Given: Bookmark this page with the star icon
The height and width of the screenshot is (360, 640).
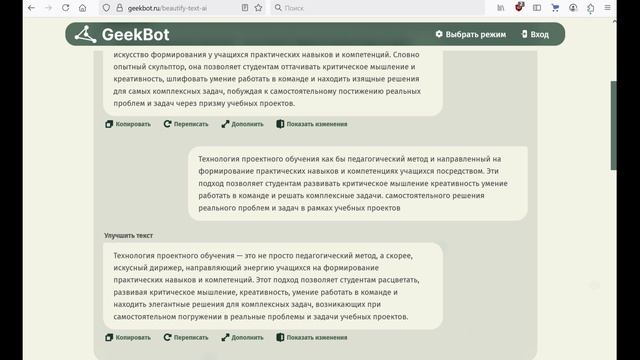Looking at the screenshot, I should [x=258, y=8].
